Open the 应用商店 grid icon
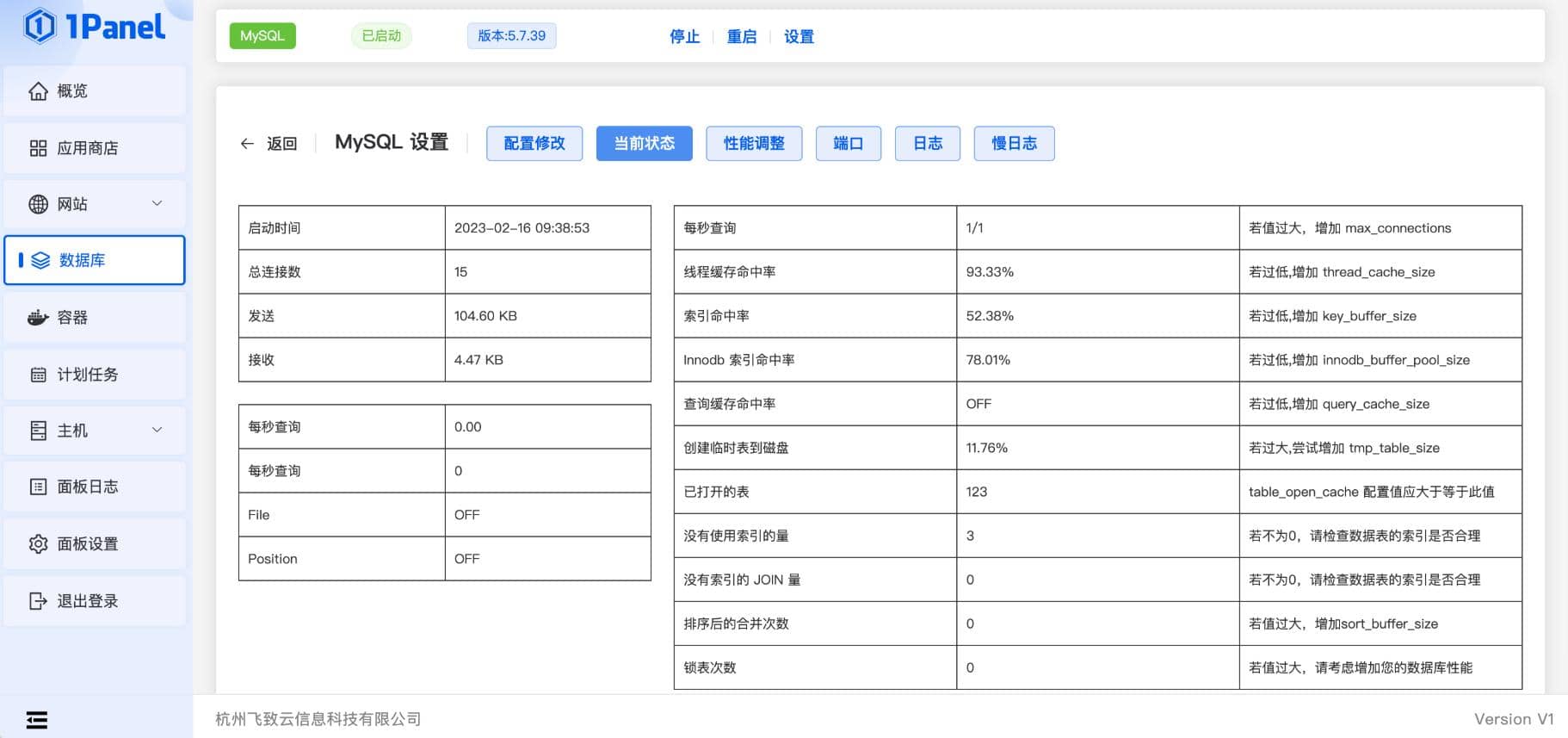1568x738 pixels. pyautogui.click(x=38, y=148)
